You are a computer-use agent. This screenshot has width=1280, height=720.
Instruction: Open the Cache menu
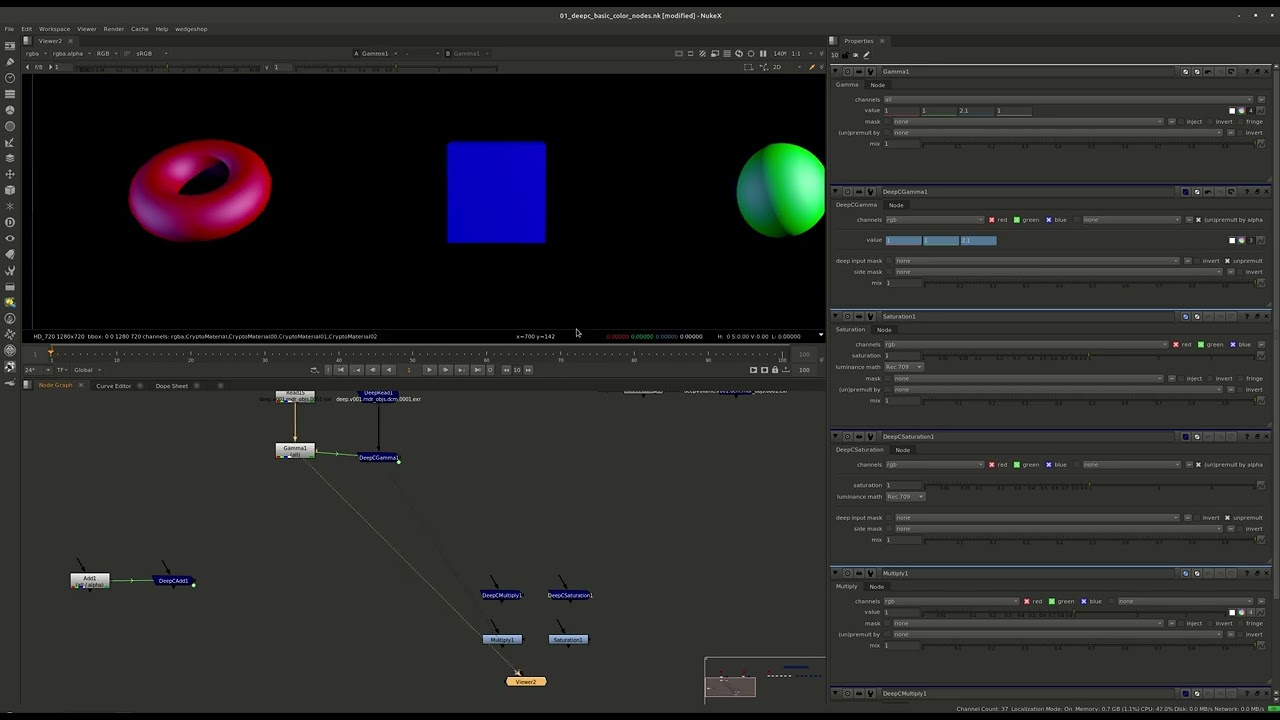point(139,29)
